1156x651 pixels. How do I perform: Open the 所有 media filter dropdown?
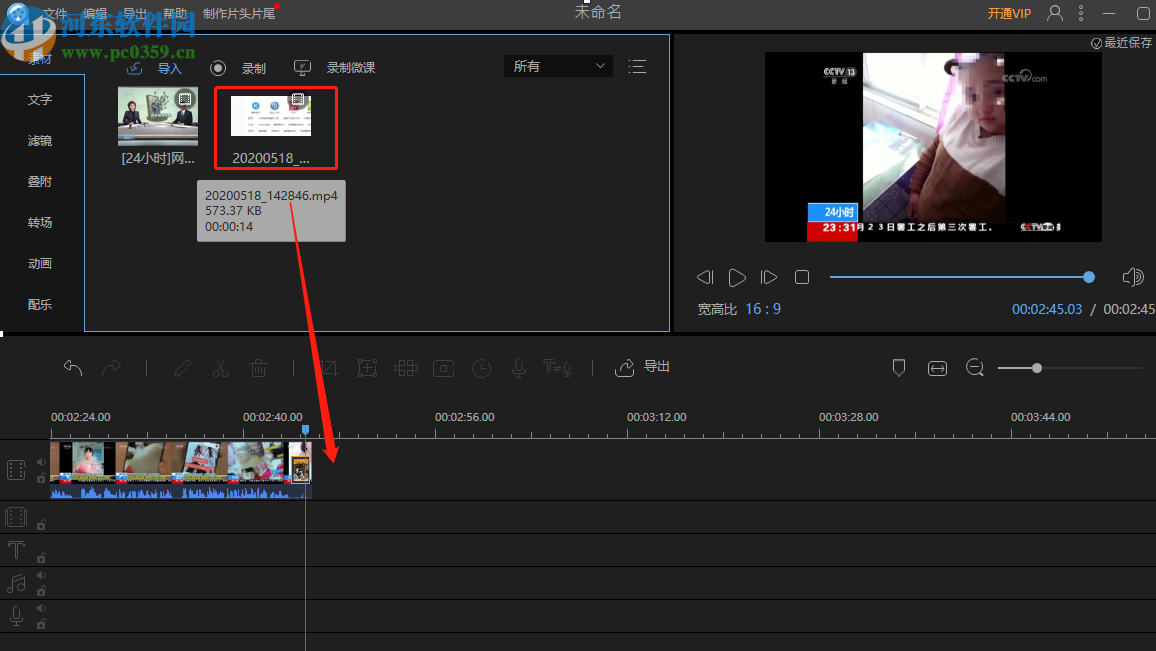pos(558,66)
